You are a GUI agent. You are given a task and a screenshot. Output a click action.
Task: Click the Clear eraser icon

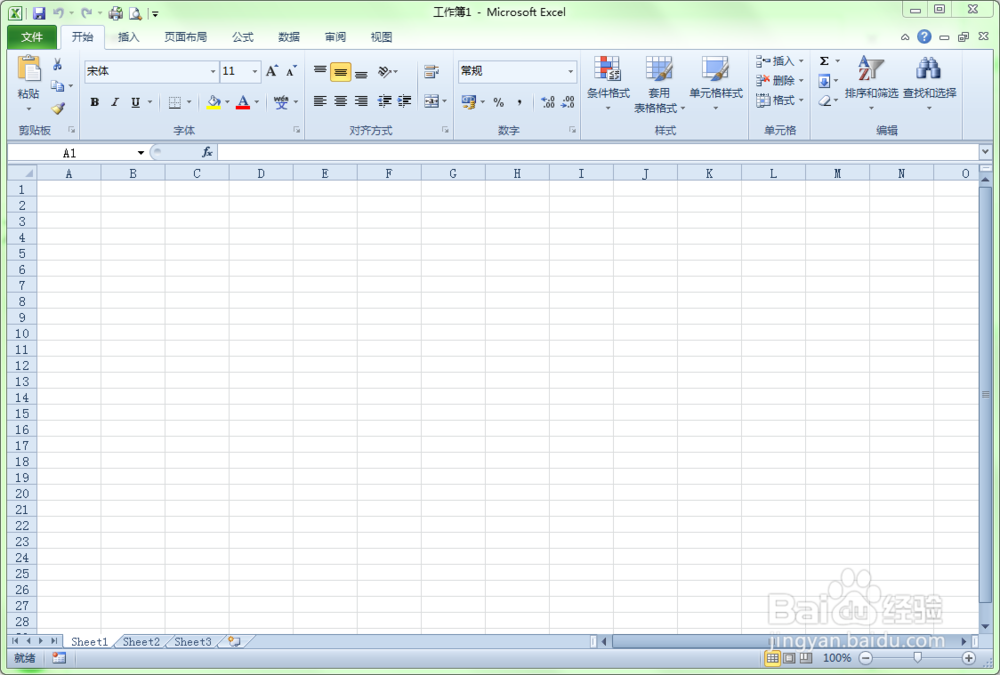pyautogui.click(x=825, y=101)
